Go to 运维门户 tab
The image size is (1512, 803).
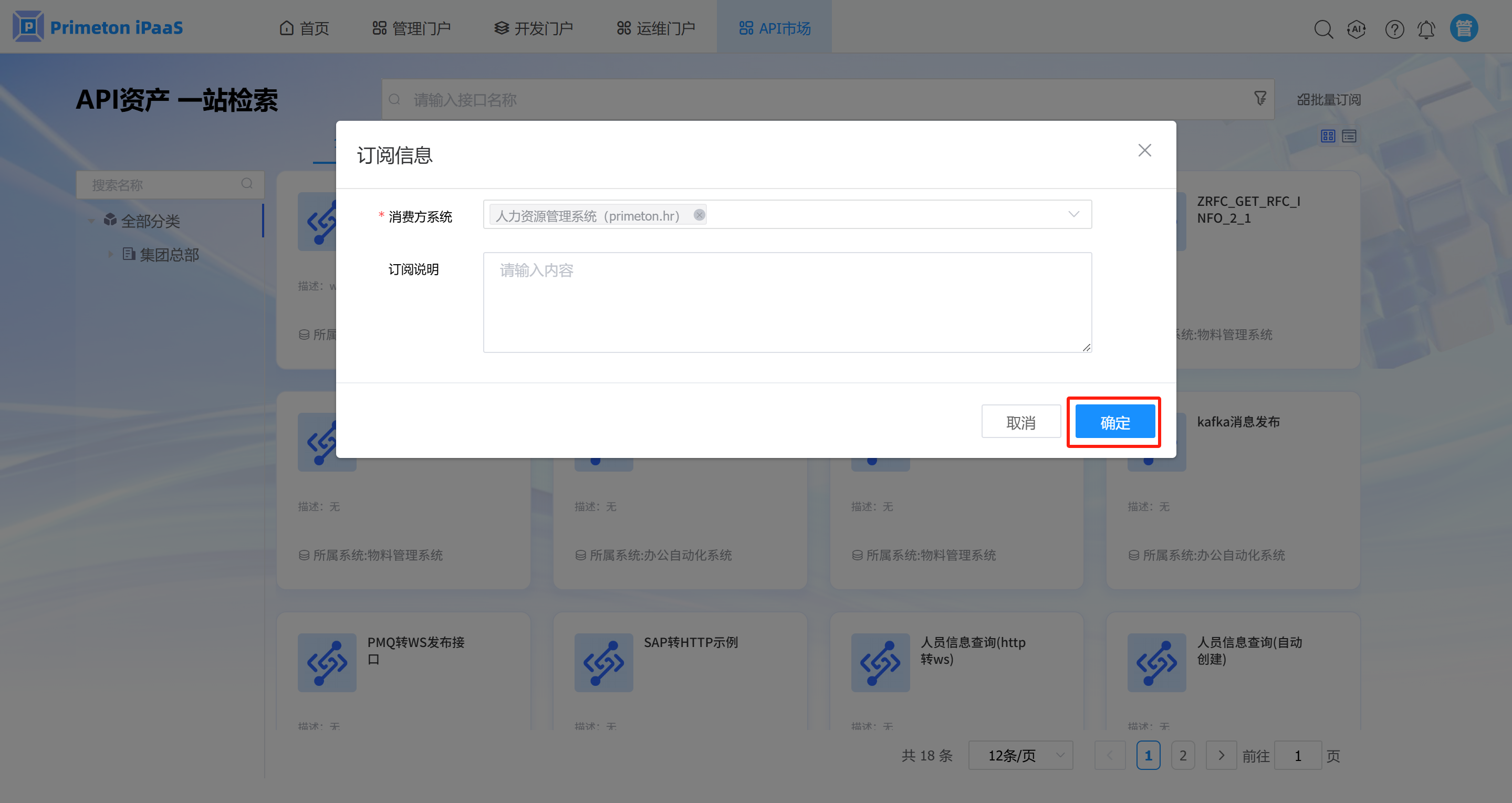click(x=655, y=28)
